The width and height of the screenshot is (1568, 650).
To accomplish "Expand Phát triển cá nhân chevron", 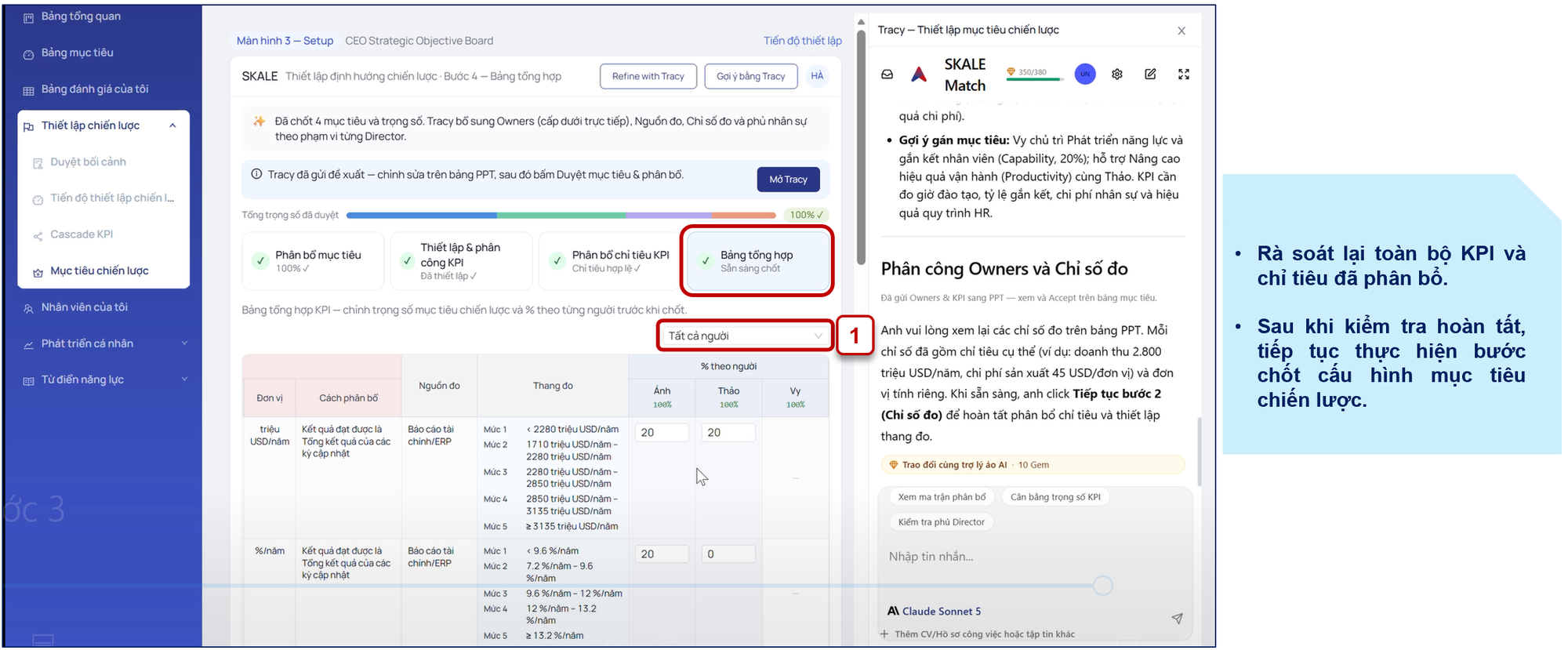I will pyautogui.click(x=185, y=343).
